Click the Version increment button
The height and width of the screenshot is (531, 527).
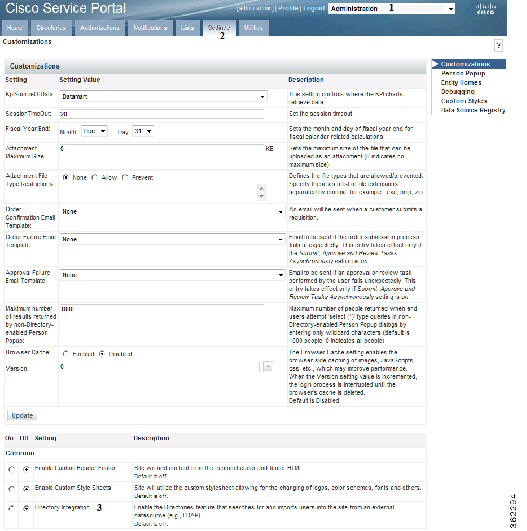coord(268,366)
